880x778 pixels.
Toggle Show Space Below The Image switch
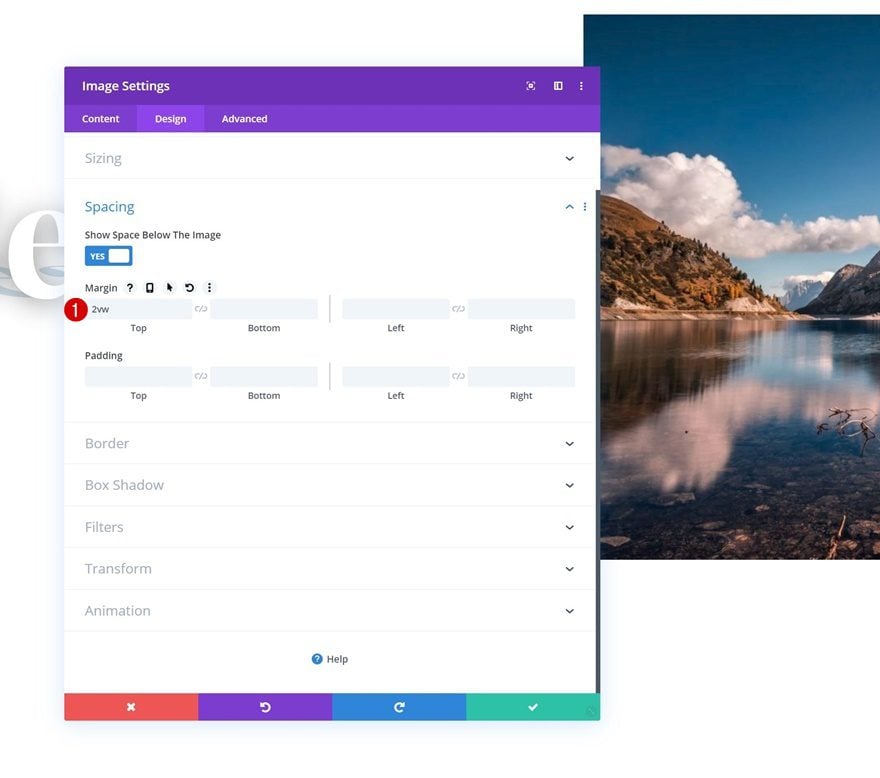pyautogui.click(x=108, y=256)
